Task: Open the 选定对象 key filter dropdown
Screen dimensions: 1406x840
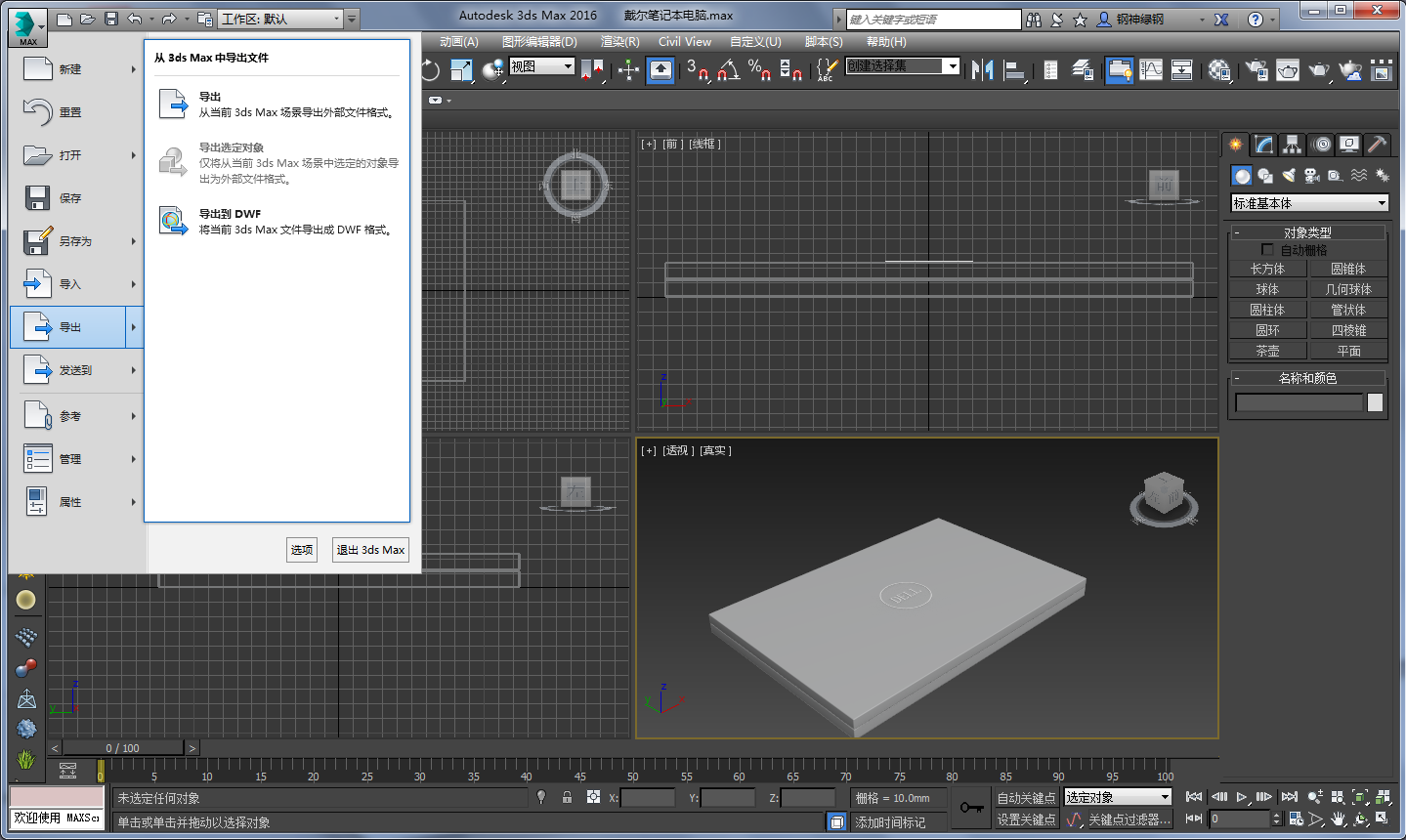Action: (1118, 798)
